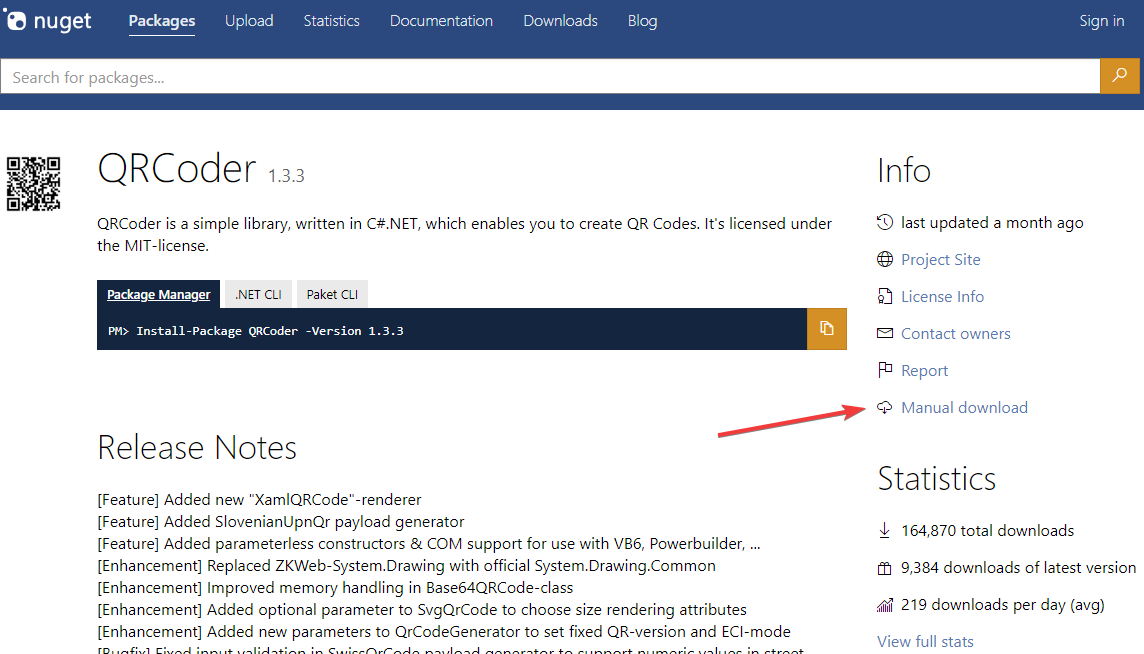This screenshot has width=1144, height=654.
Task: Open Documentation from the top menu
Action: [x=441, y=21]
